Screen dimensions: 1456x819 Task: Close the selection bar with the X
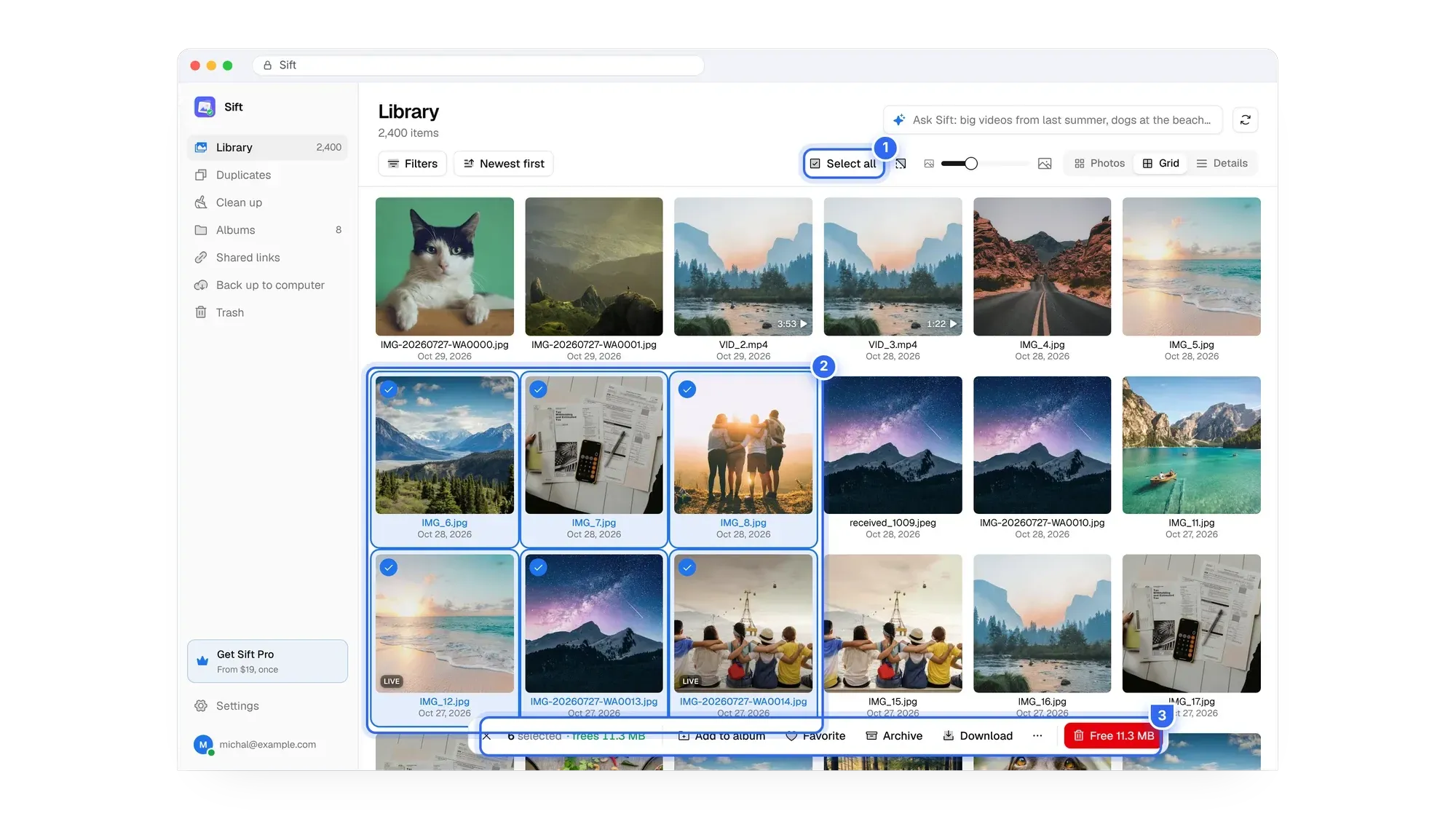[x=487, y=736]
